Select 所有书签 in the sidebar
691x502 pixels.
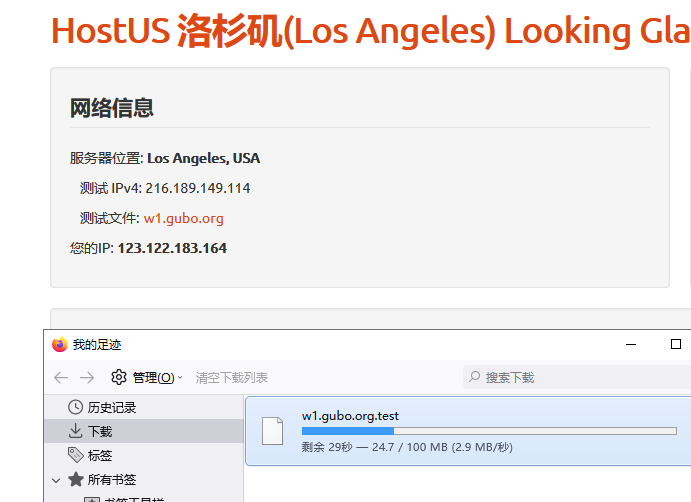144,479
